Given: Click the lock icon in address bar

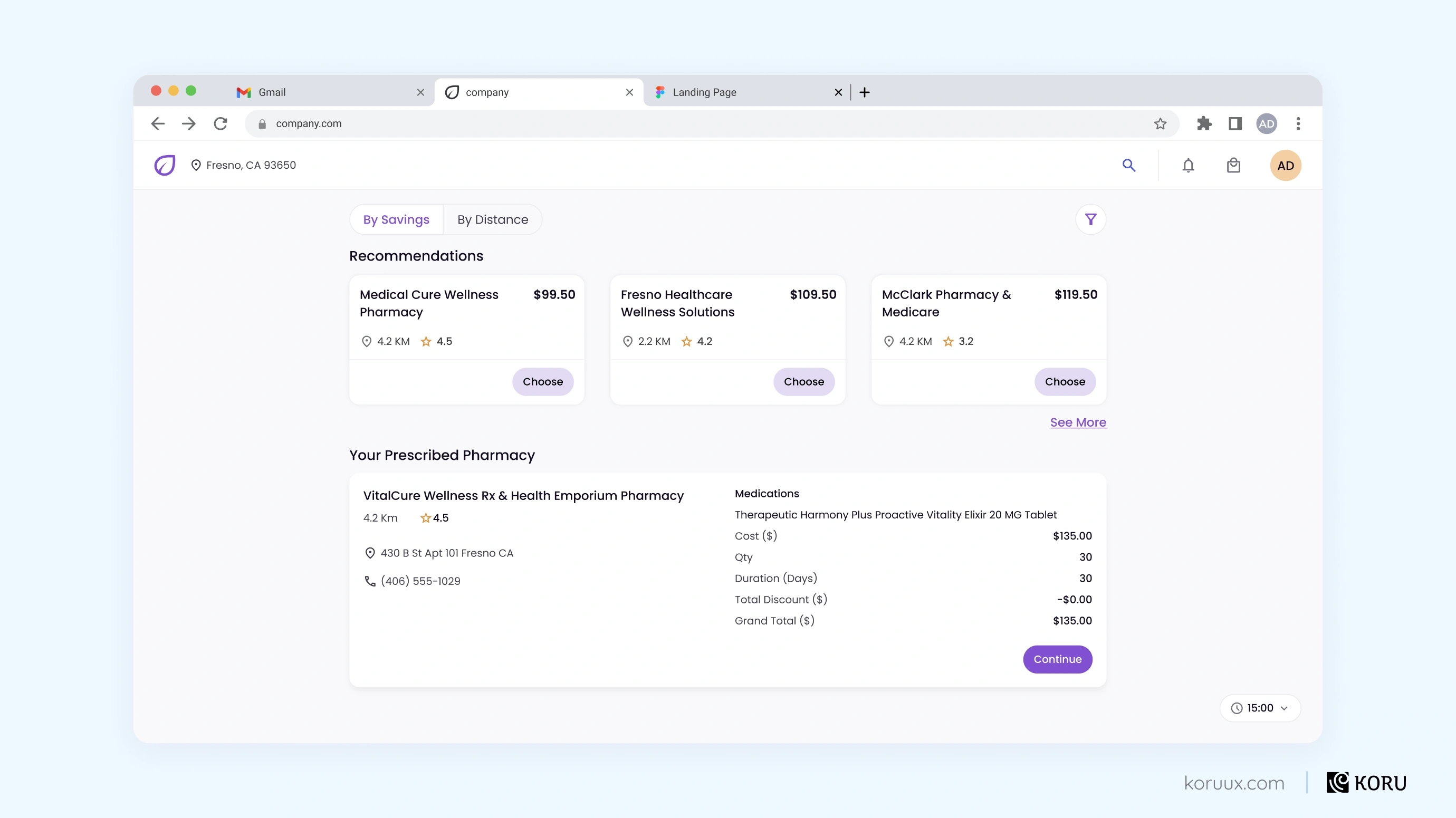Looking at the screenshot, I should 262,124.
